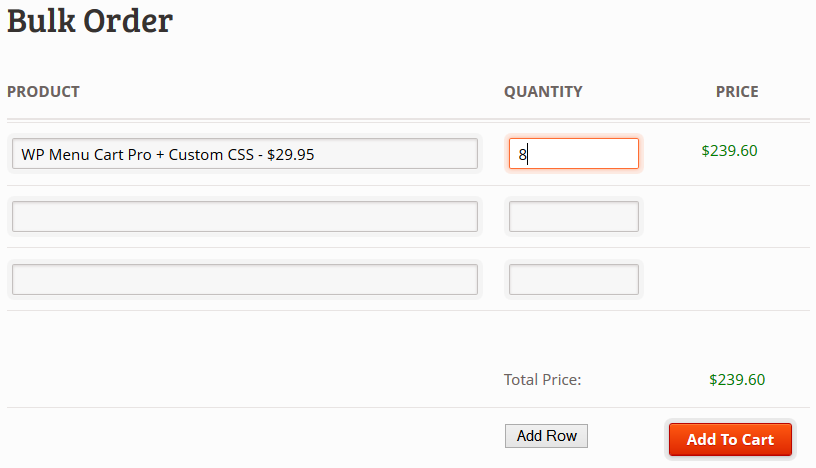This screenshot has height=468, width=816.
Task: Click the first row quantity field containing 8
Action: point(574,154)
